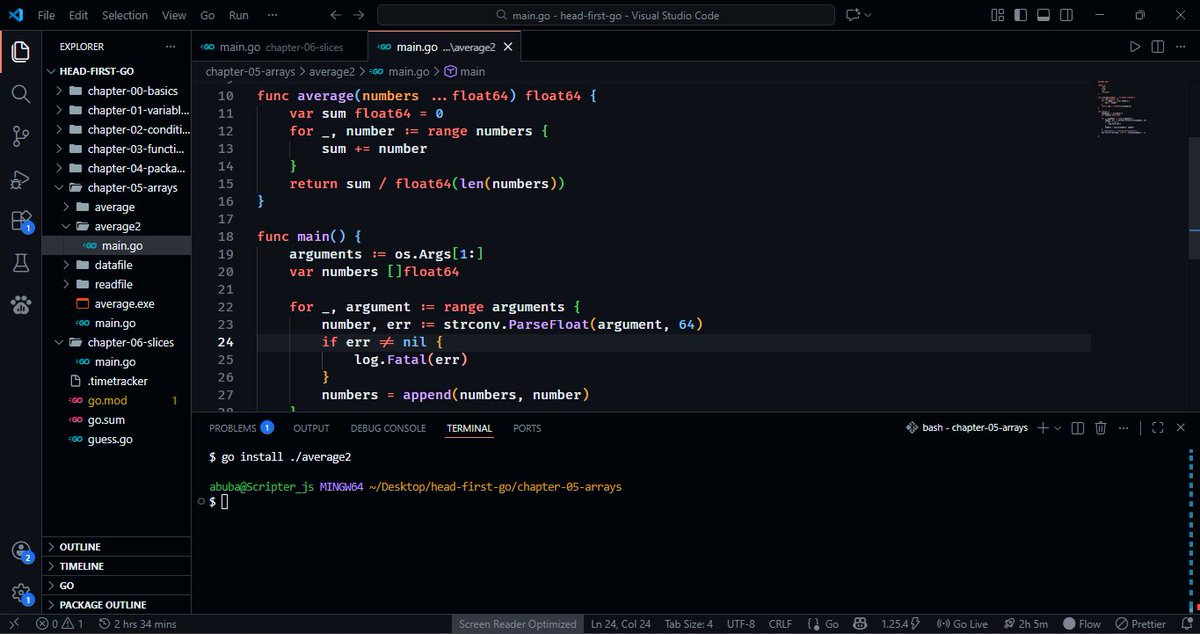
Task: Split the editor to the right
Action: (1158, 47)
